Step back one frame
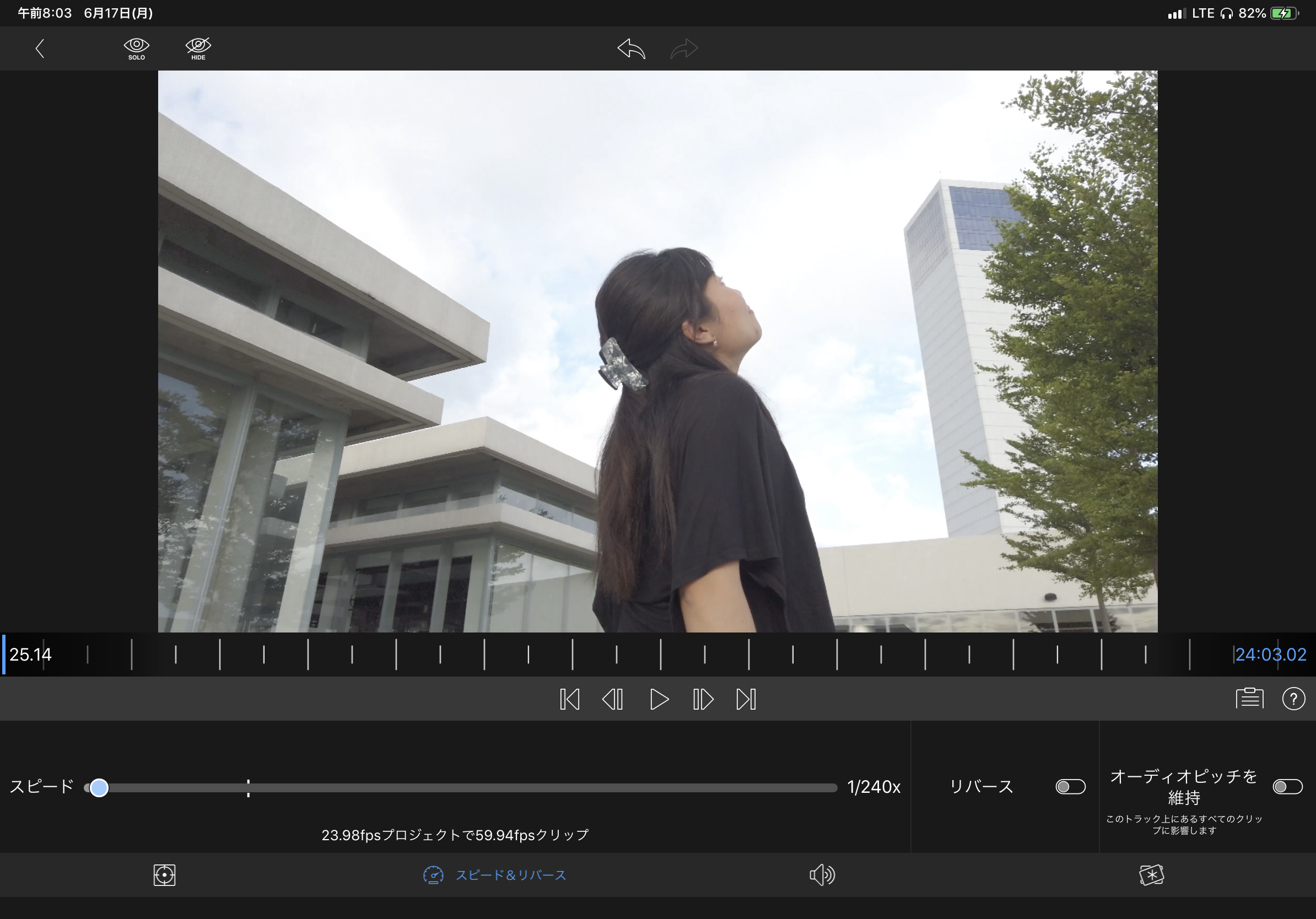This screenshot has height=919, width=1316. point(613,699)
